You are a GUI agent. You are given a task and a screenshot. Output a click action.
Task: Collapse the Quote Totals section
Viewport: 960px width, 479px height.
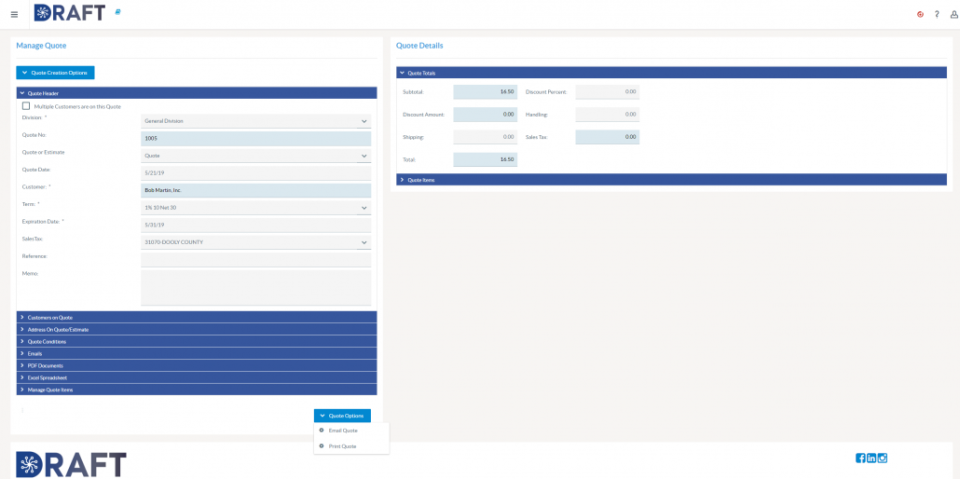pyautogui.click(x=672, y=73)
